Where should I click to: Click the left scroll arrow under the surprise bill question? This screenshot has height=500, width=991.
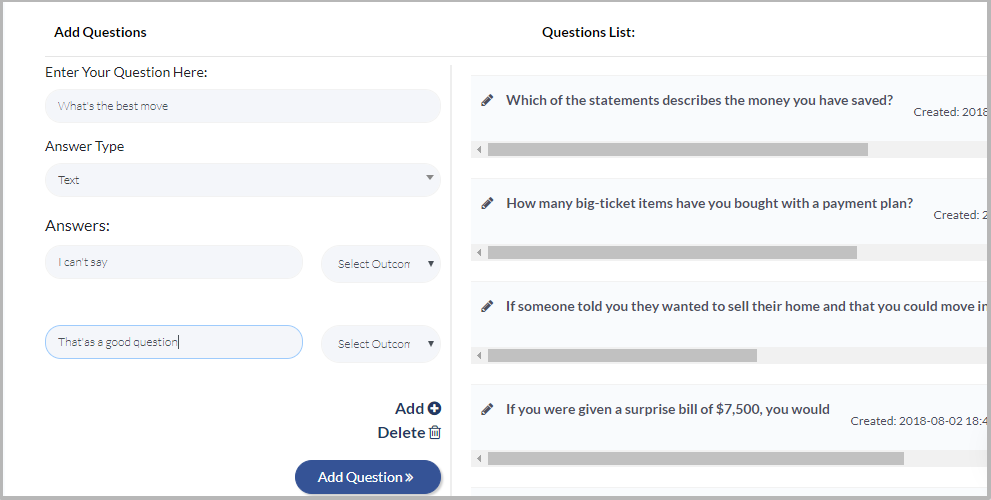[x=479, y=458]
